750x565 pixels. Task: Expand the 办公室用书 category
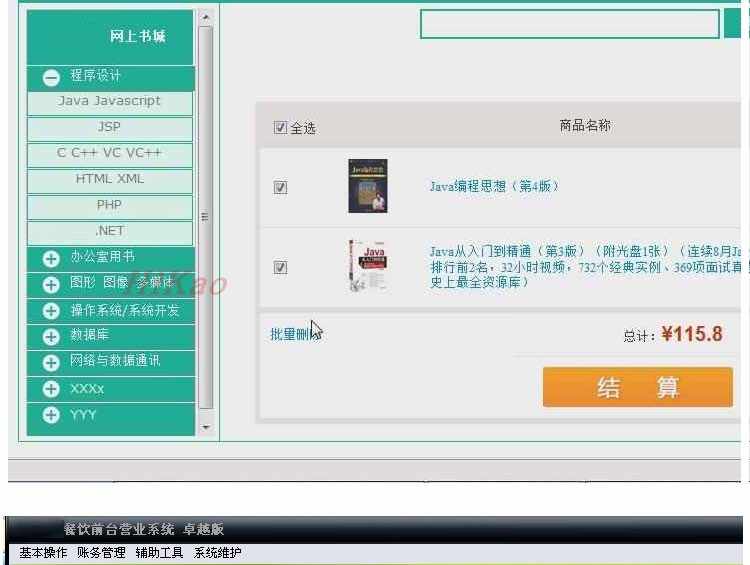(51, 259)
